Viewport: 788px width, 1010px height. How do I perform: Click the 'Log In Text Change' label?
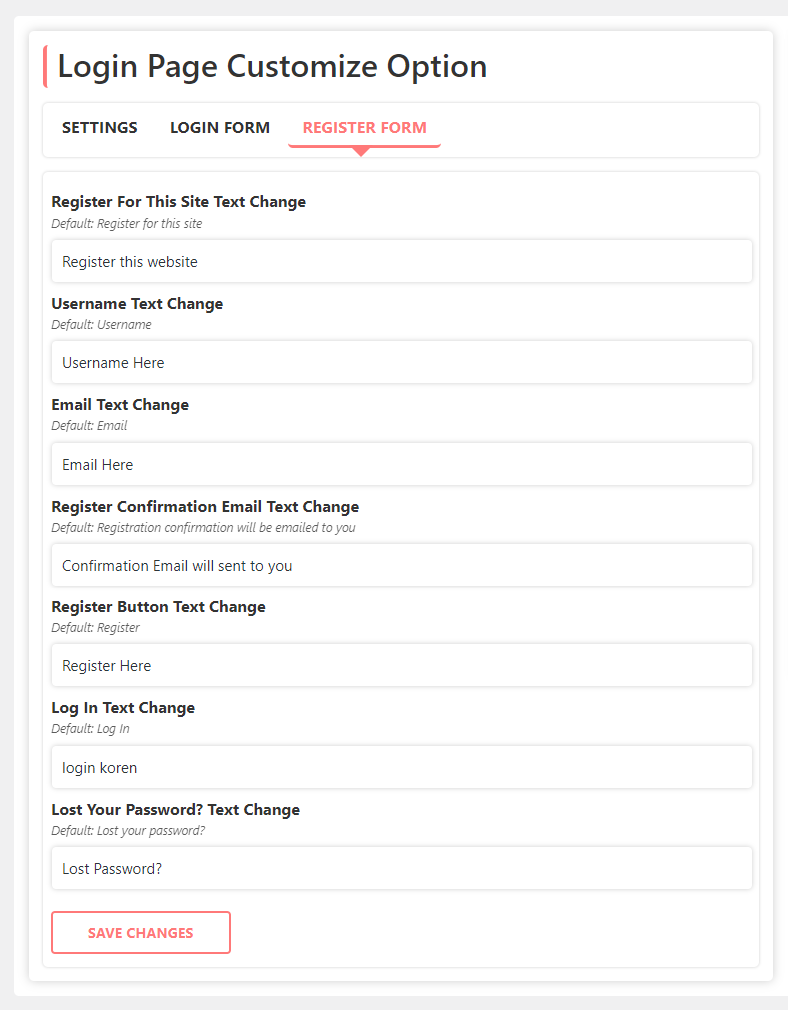[x=123, y=708]
